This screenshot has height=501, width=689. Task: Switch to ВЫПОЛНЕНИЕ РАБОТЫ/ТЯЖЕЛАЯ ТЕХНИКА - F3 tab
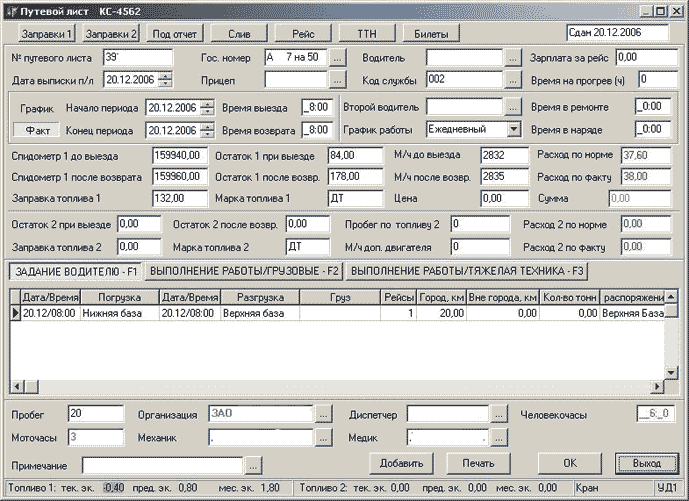pyautogui.click(x=467, y=271)
